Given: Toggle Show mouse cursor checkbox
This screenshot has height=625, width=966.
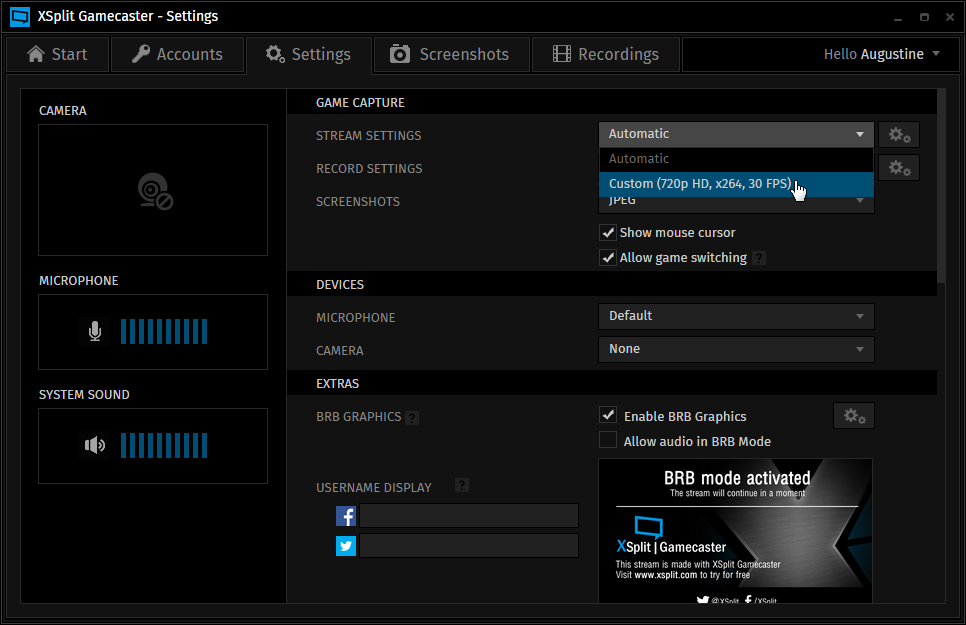Looking at the screenshot, I should 608,232.
